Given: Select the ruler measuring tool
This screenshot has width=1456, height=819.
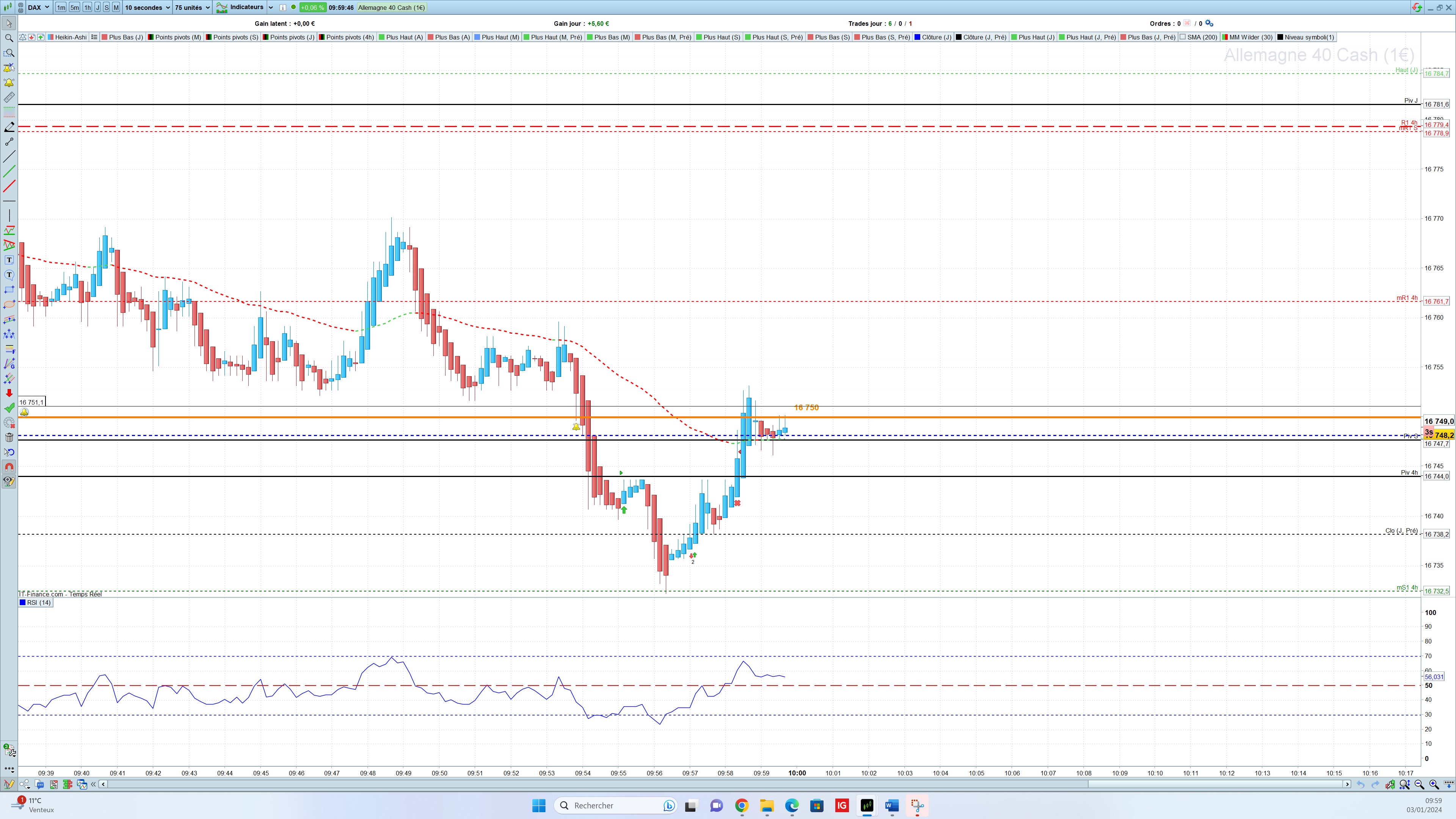Looking at the screenshot, I should click(x=9, y=97).
